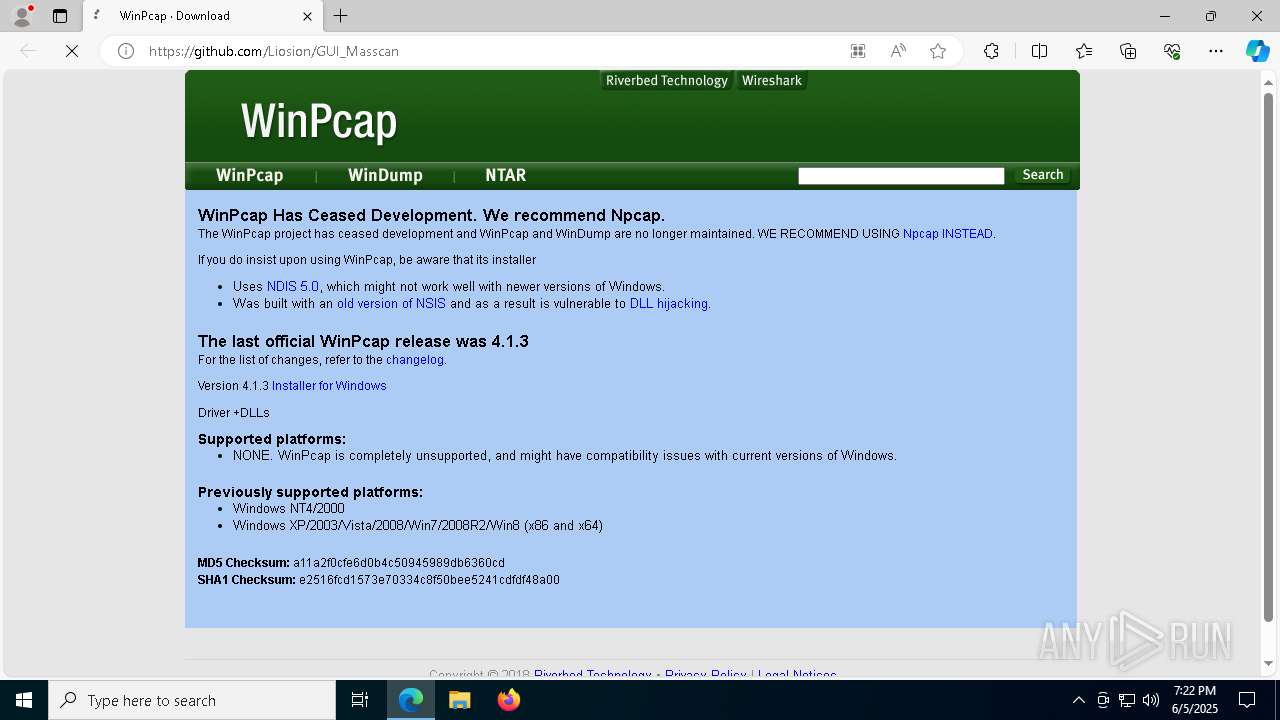Image resolution: width=1280 pixels, height=720 pixels.
Task: Open Edge Settings and more menu
Action: [1216, 51]
